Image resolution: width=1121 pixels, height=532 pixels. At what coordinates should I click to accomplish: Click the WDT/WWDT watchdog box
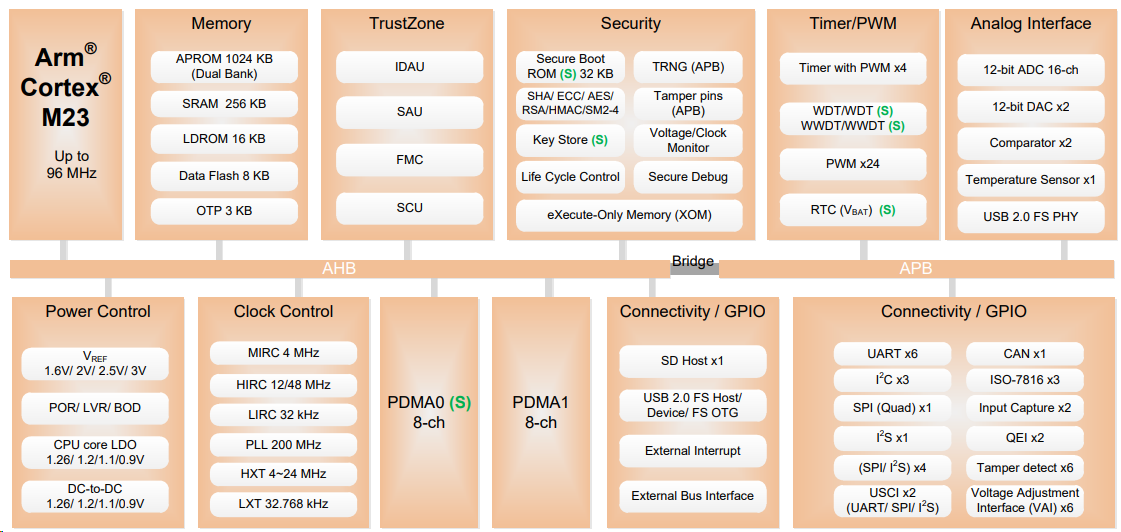click(x=853, y=119)
